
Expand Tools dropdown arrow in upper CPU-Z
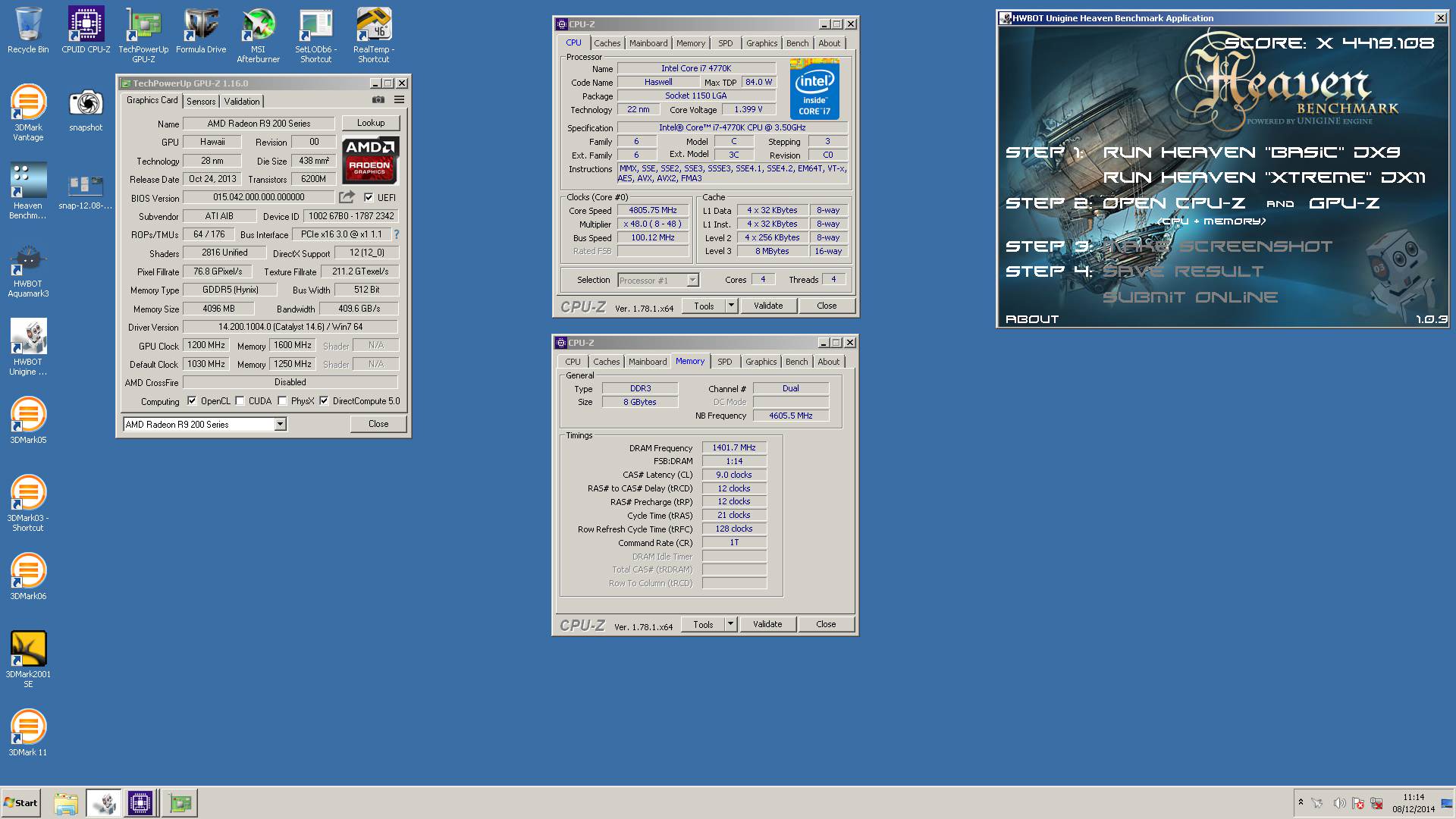(x=731, y=306)
